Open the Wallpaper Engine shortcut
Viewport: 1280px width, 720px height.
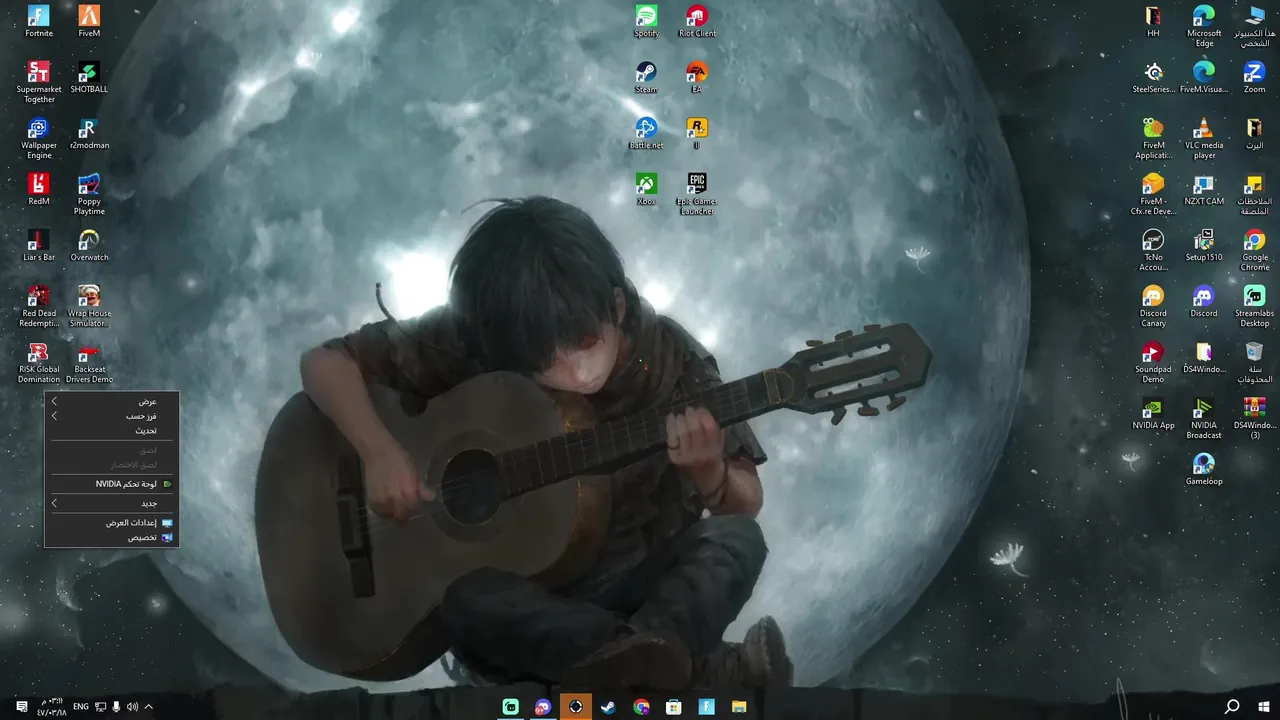click(39, 138)
